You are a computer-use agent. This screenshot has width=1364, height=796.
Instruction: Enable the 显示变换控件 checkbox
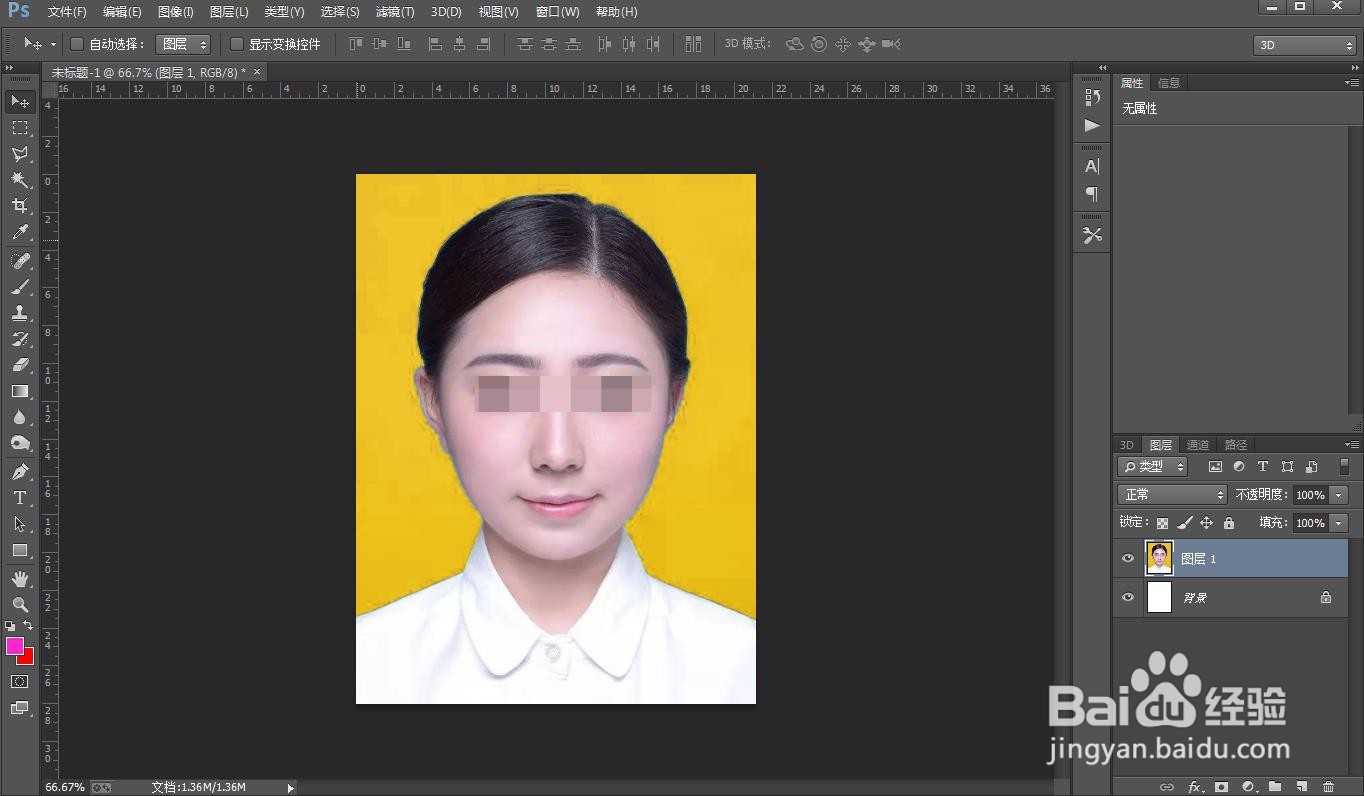(237, 44)
